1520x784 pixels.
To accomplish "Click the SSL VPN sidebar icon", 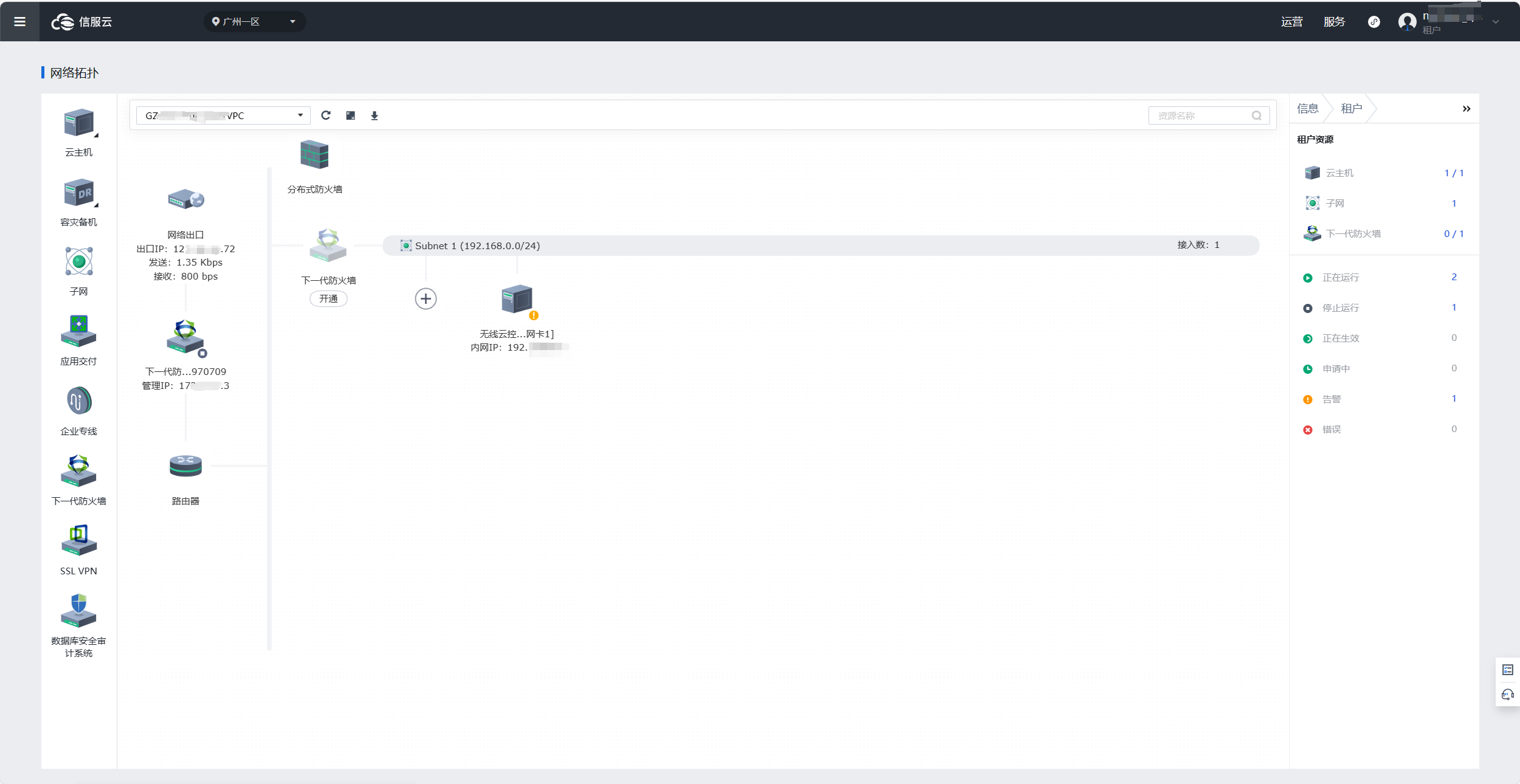I will point(78,540).
